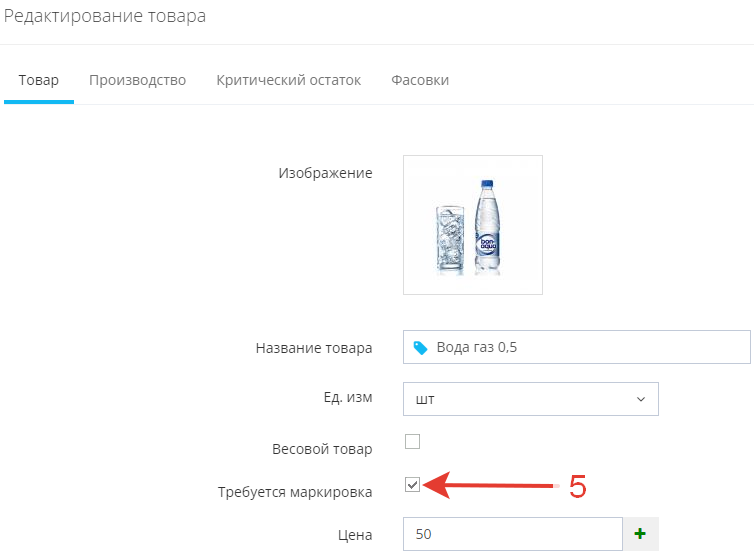Viewport: 754px width, 555px height.
Task: Click the 'Требуется маркировка' label text
Action: (294, 492)
